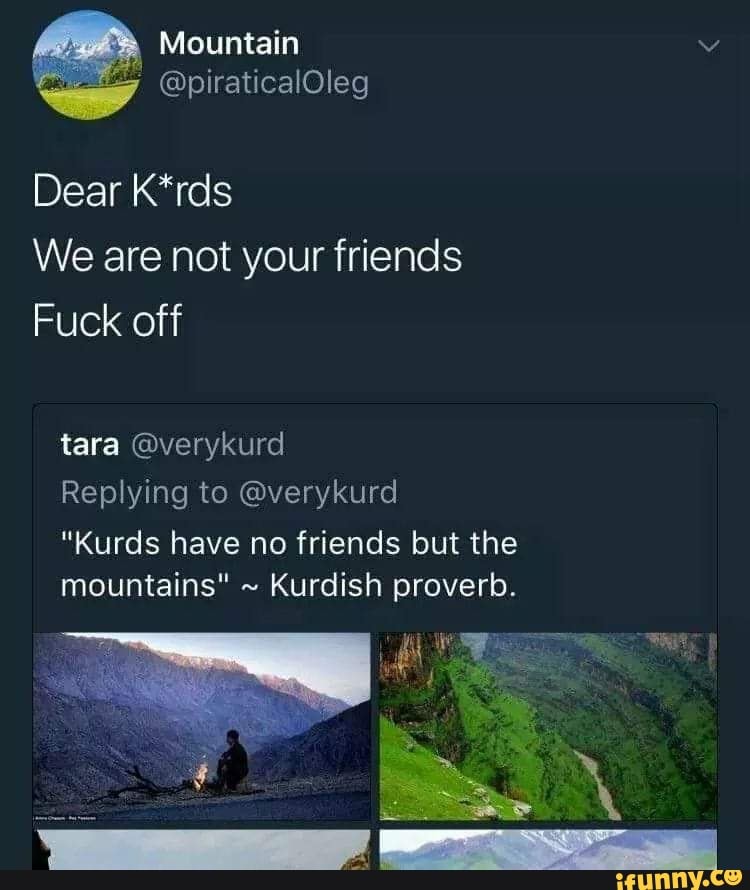Open the bottom-left partial photo
This screenshot has height=890, width=750.
click(x=202, y=849)
